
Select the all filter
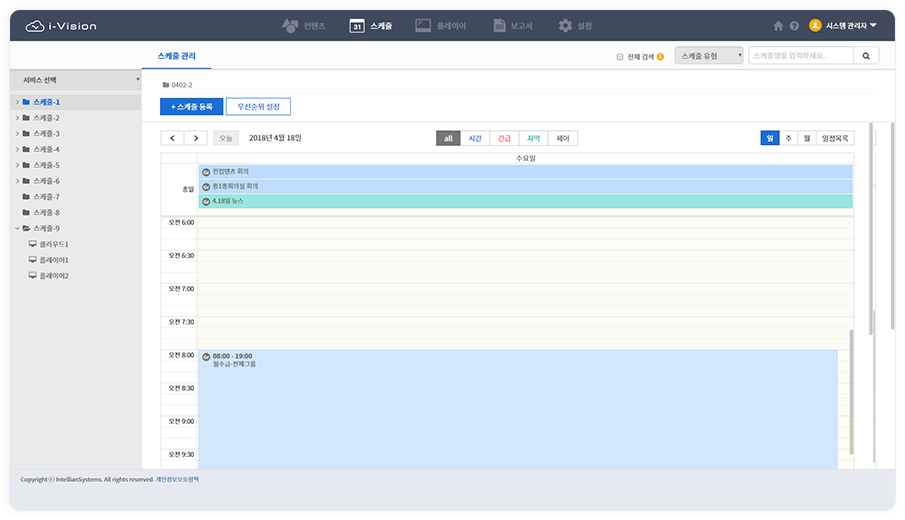click(448, 139)
